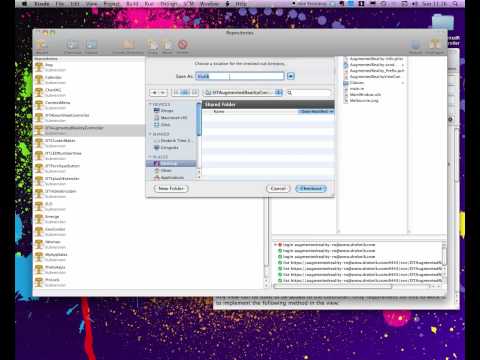This screenshot has height=360, width=480.
Task: Open the DTAugmentedRealityCon location popup
Action: [x=243, y=92]
